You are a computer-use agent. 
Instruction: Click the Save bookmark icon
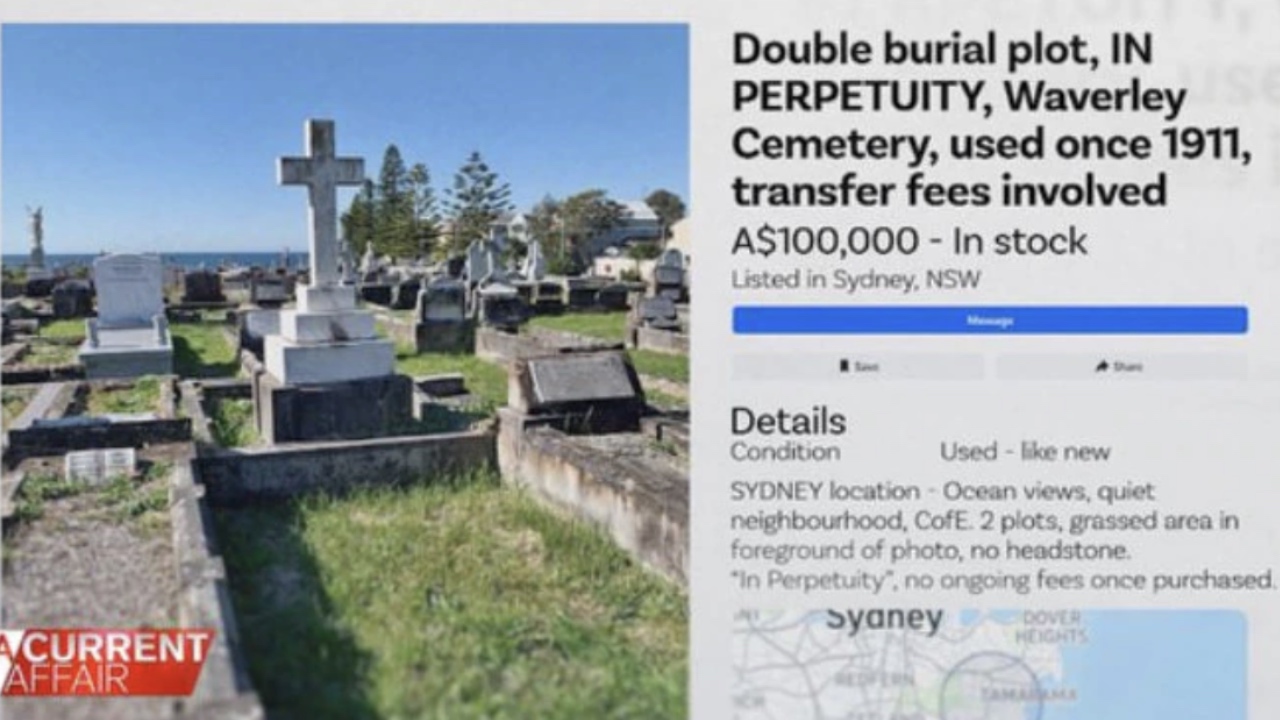click(844, 367)
